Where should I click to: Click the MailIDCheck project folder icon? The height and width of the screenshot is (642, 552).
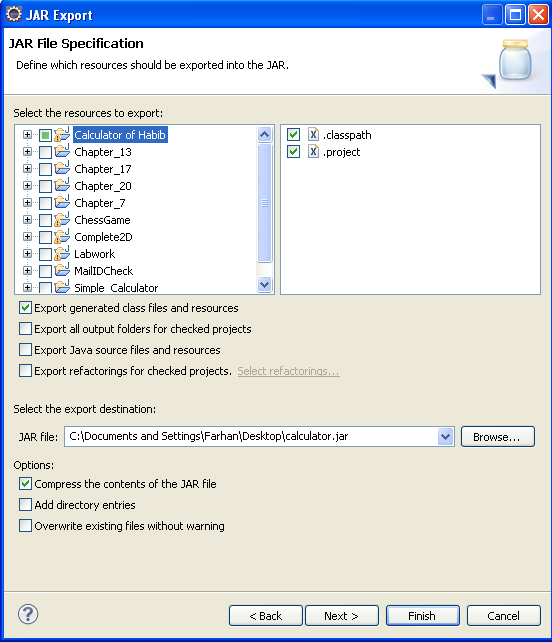pyautogui.click(x=62, y=271)
